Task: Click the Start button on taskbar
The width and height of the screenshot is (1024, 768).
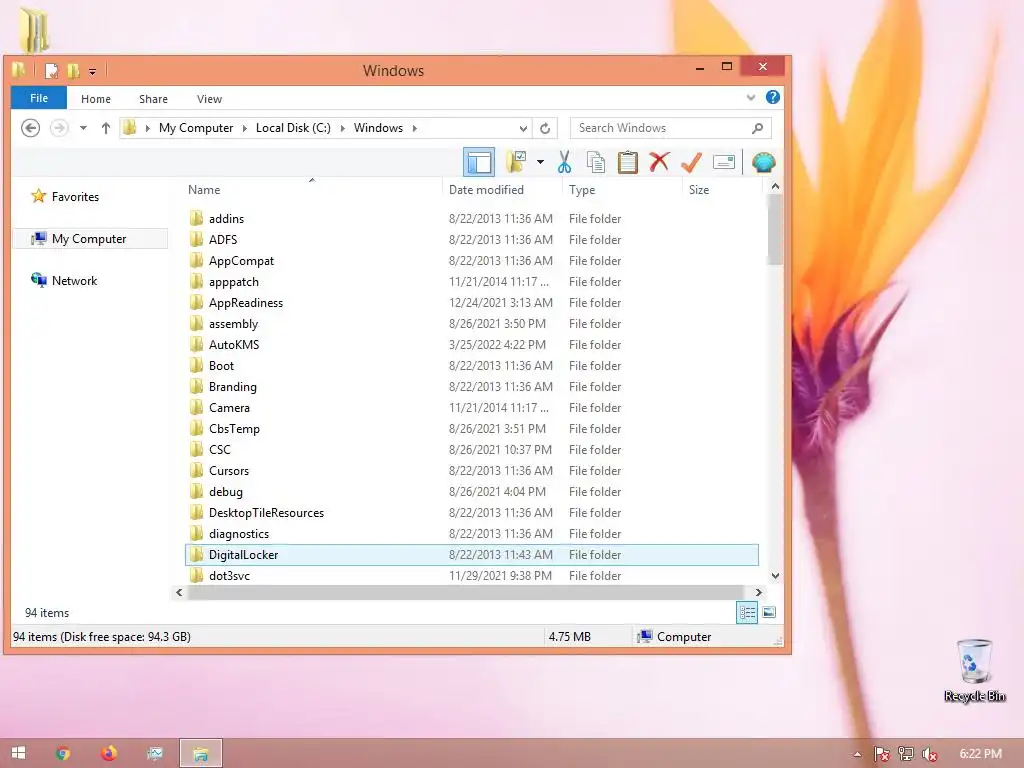Action: pyautogui.click(x=18, y=753)
